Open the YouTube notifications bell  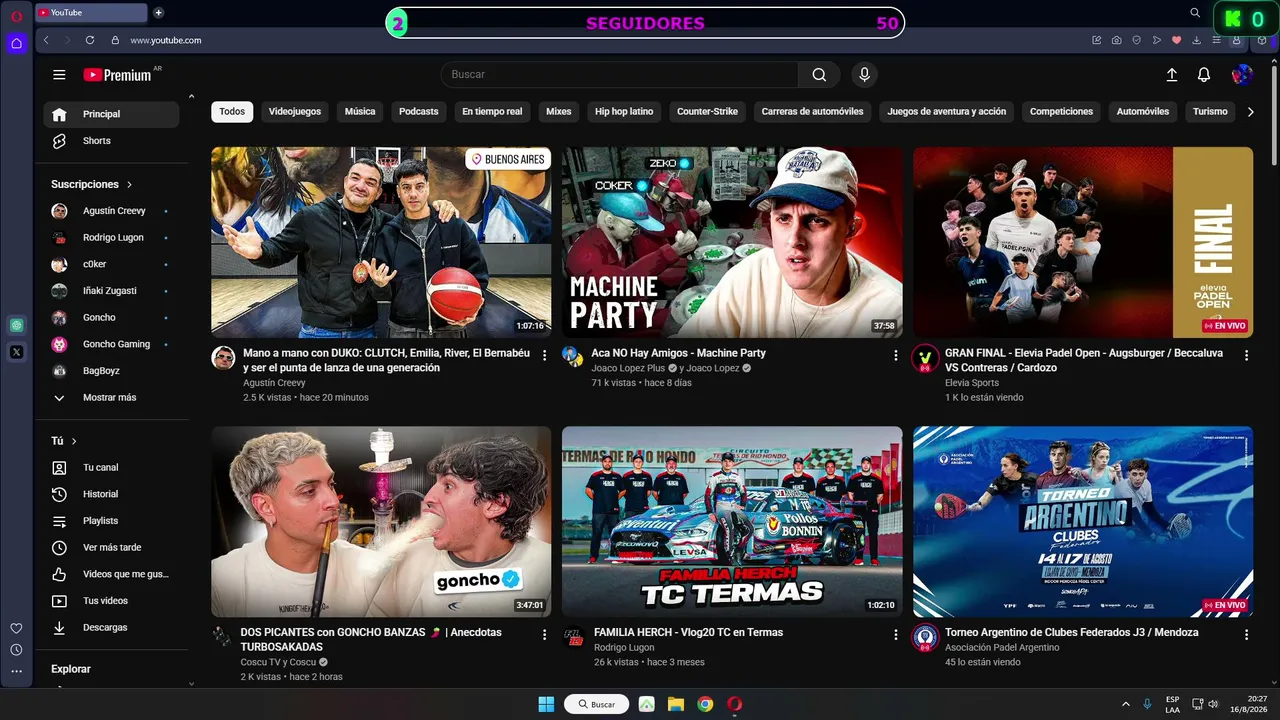click(x=1204, y=75)
